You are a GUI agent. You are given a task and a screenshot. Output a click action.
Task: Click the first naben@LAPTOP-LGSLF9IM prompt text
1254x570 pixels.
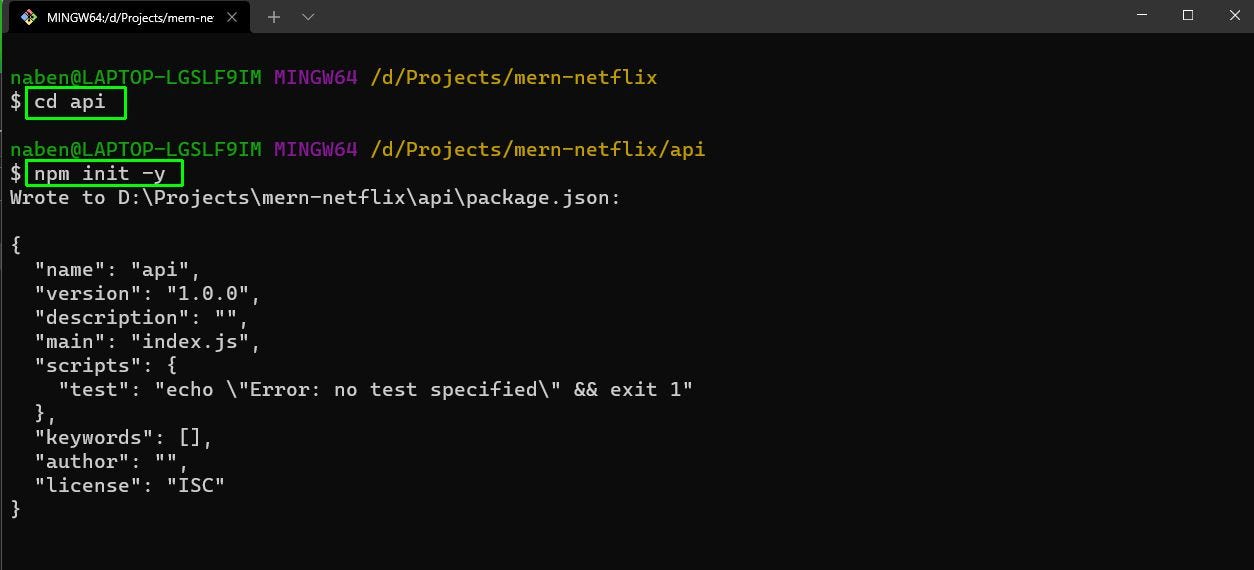[136, 78]
